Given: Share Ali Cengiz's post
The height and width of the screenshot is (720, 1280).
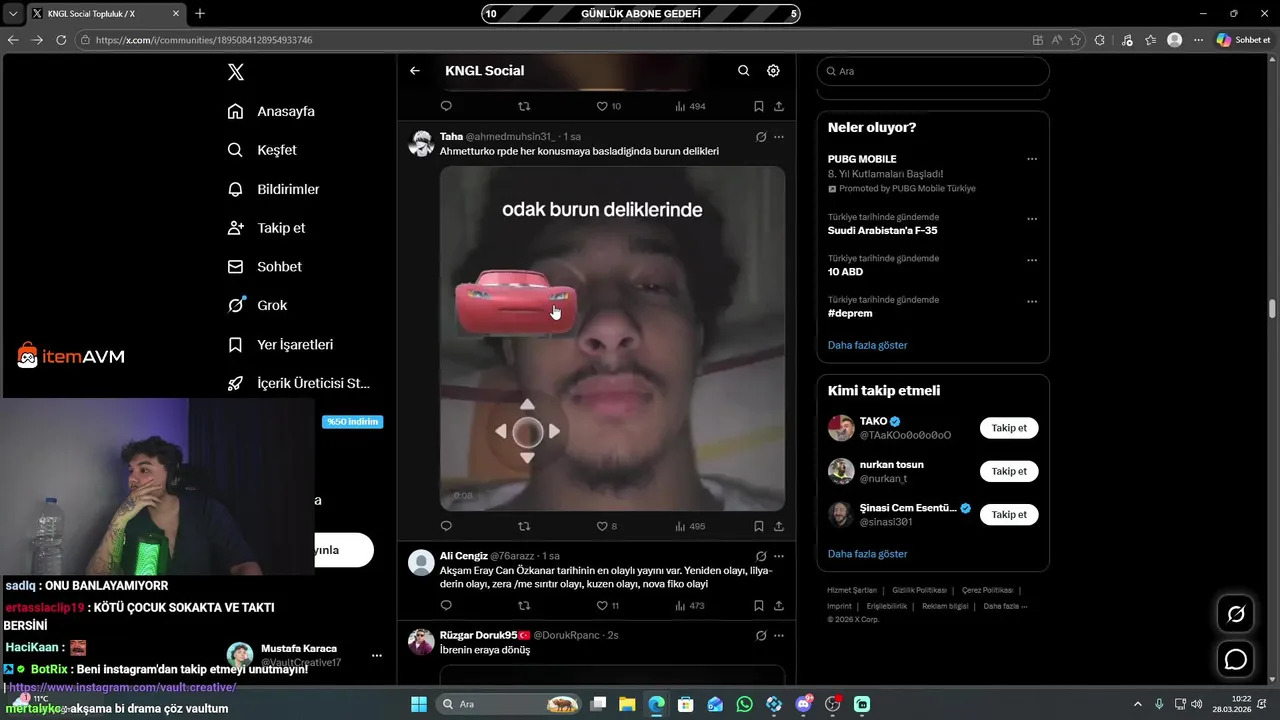Looking at the screenshot, I should pos(779,605).
